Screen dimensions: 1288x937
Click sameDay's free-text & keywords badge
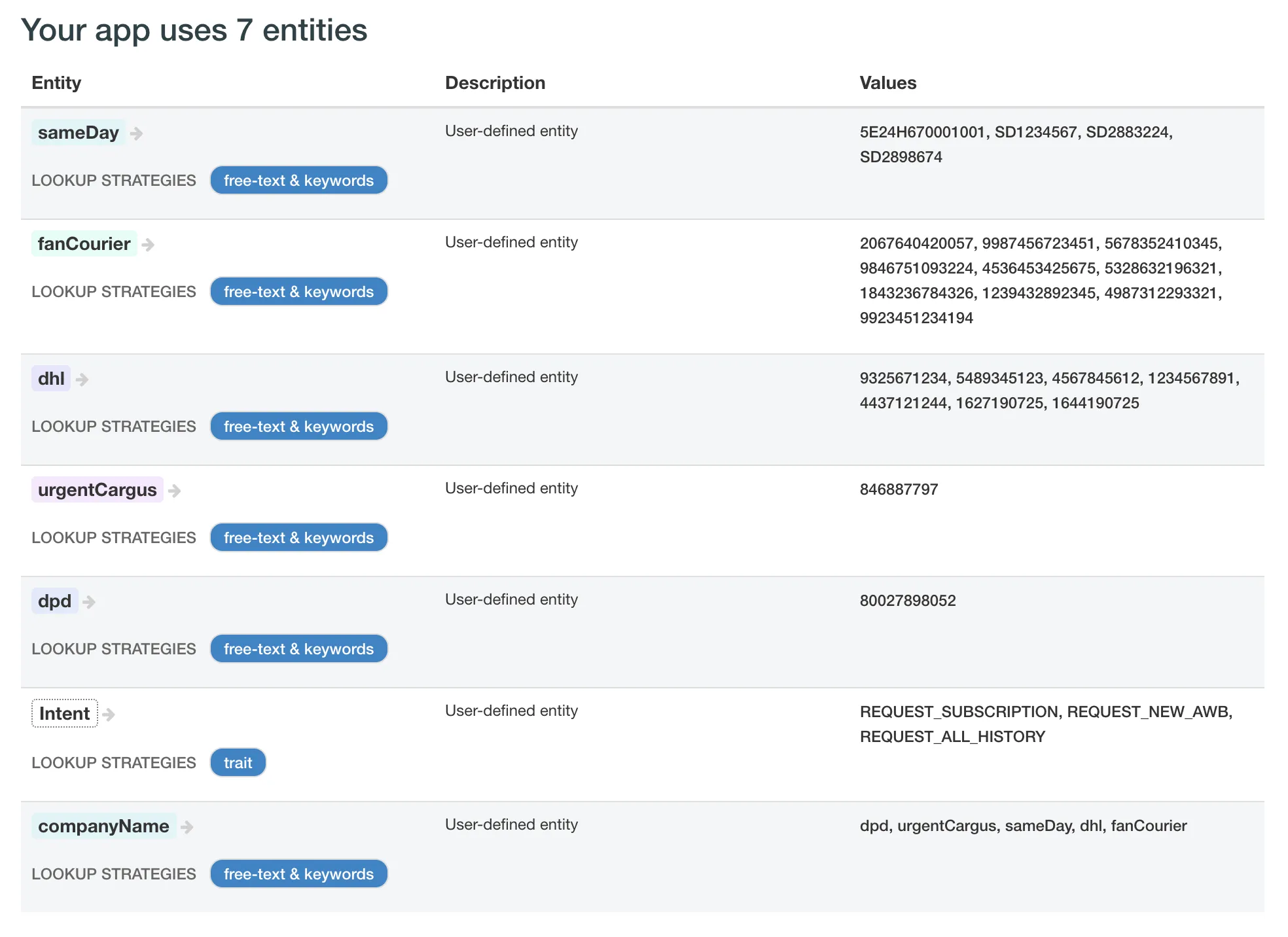pyautogui.click(x=298, y=181)
